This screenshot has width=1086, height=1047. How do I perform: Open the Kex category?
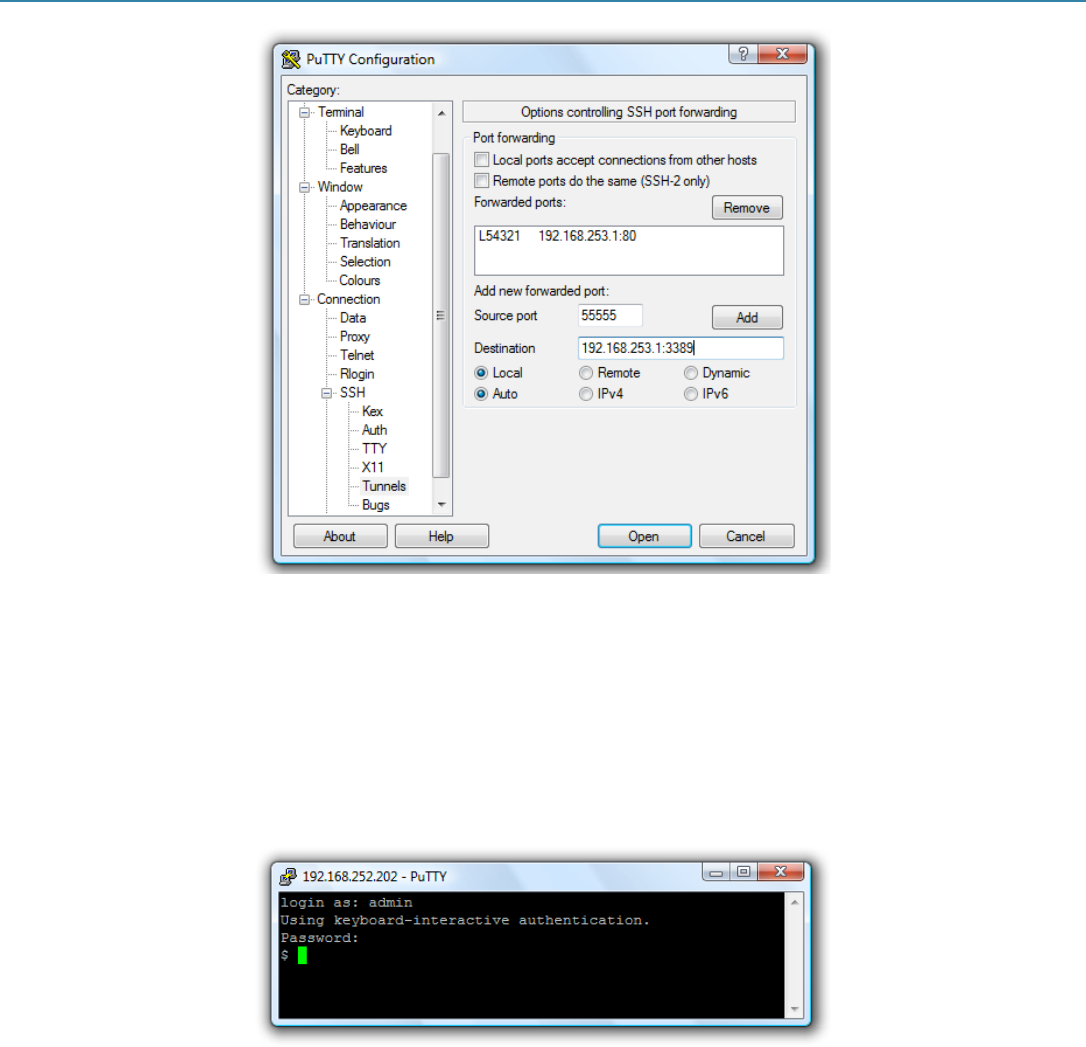(x=372, y=411)
